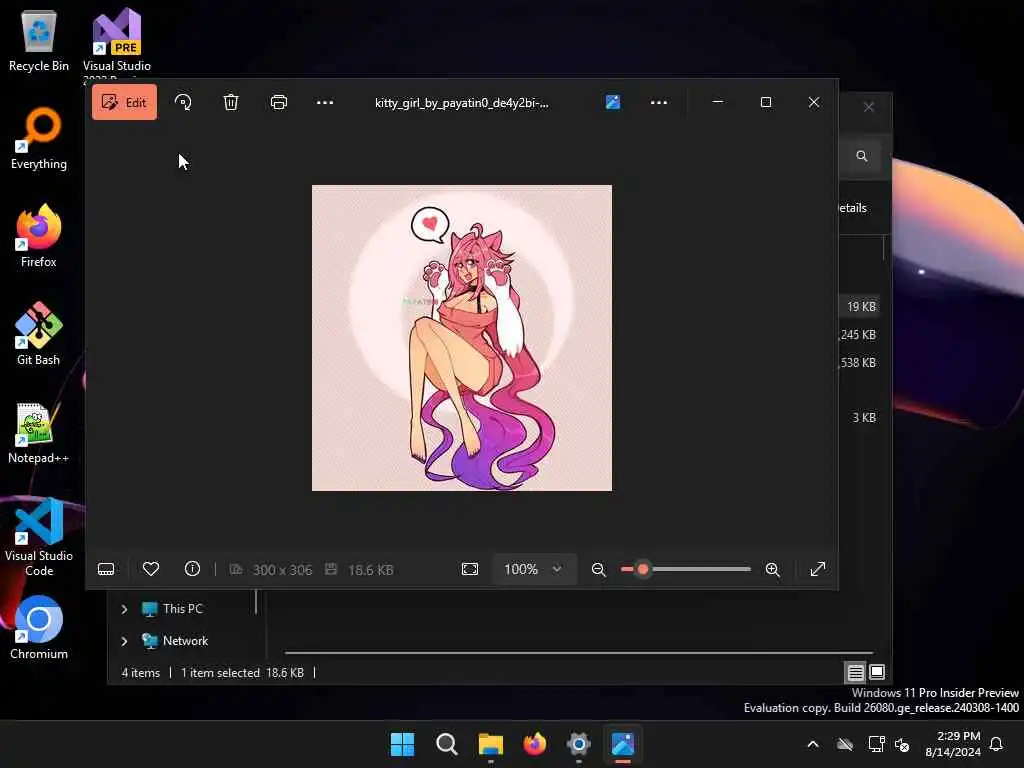1024x768 pixels.
Task: Select the 19 KB file row in Explorer
Action: click(x=860, y=306)
